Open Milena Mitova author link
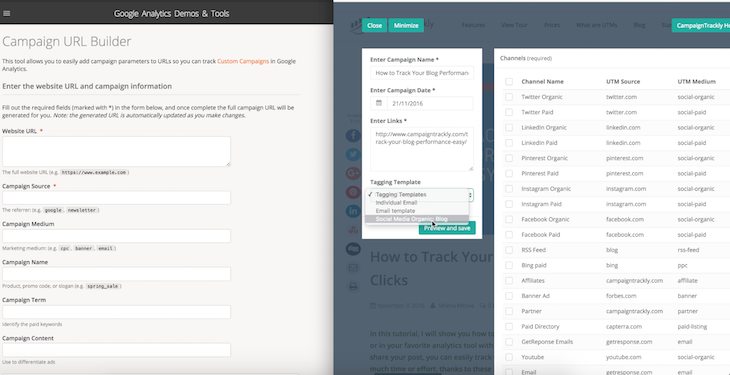 coord(455,306)
